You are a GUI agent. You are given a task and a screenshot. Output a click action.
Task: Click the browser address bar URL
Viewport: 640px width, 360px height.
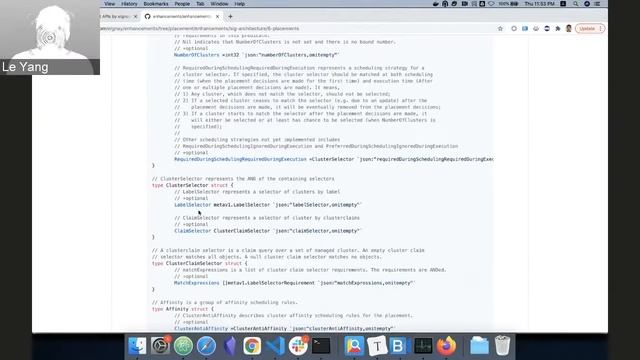pos(200,29)
